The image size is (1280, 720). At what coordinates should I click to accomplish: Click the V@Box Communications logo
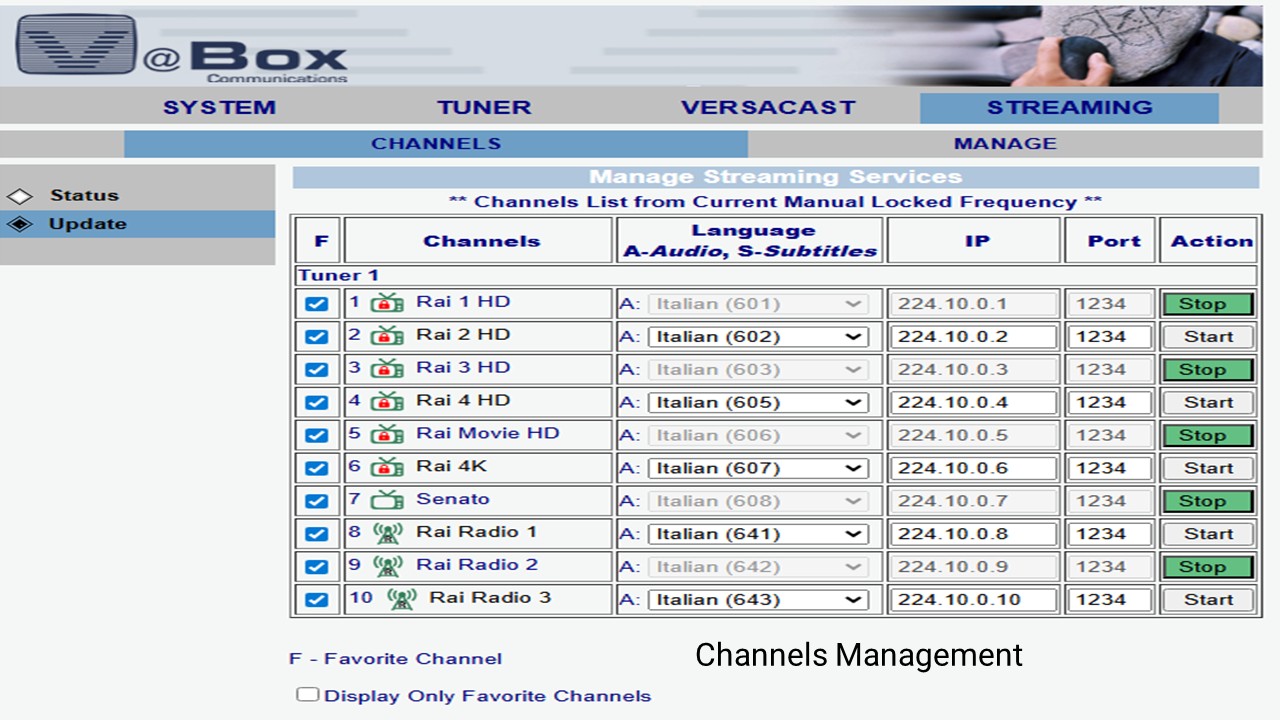tap(182, 48)
